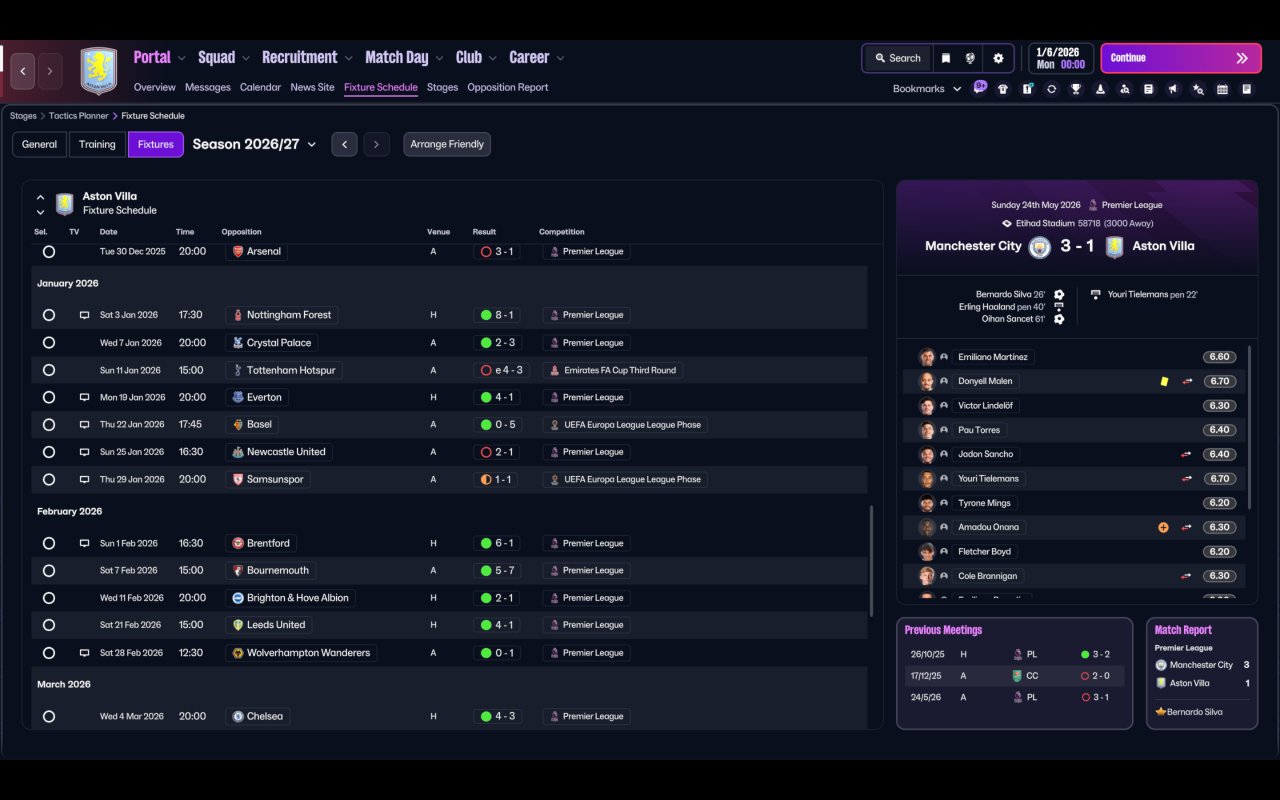
Task: Open the globe world icon in top bar
Action: 970,58
